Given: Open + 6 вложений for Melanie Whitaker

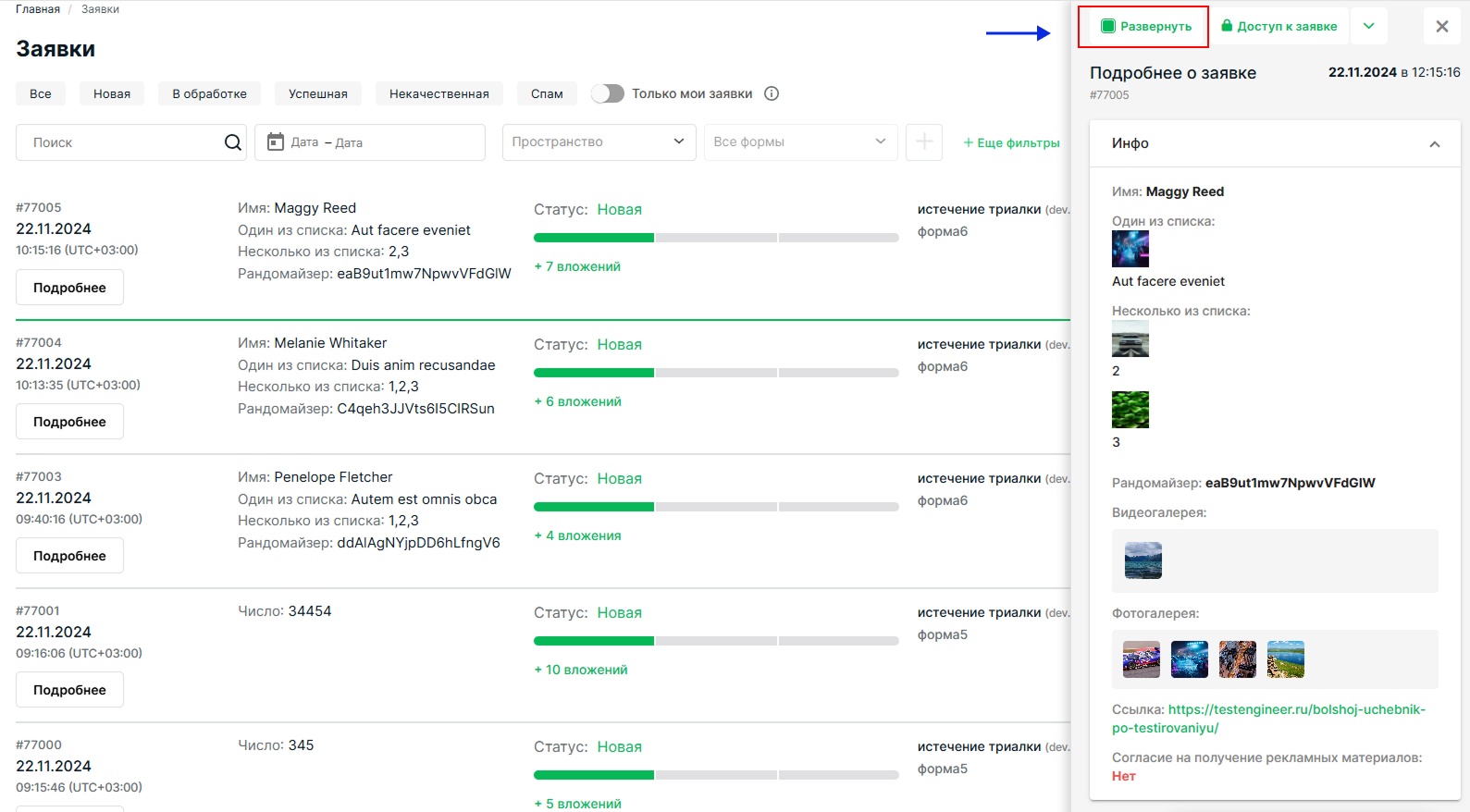Looking at the screenshot, I should [577, 401].
